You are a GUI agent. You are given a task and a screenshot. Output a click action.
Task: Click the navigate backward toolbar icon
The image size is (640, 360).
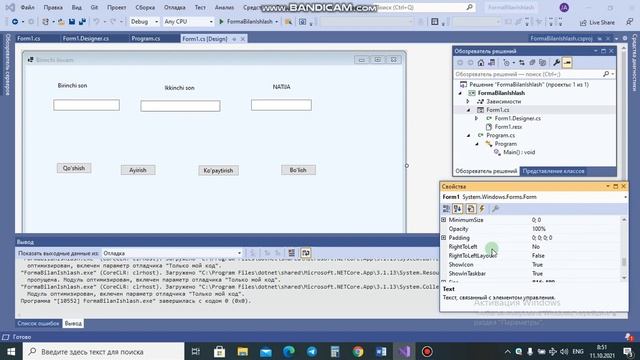(x=15, y=22)
